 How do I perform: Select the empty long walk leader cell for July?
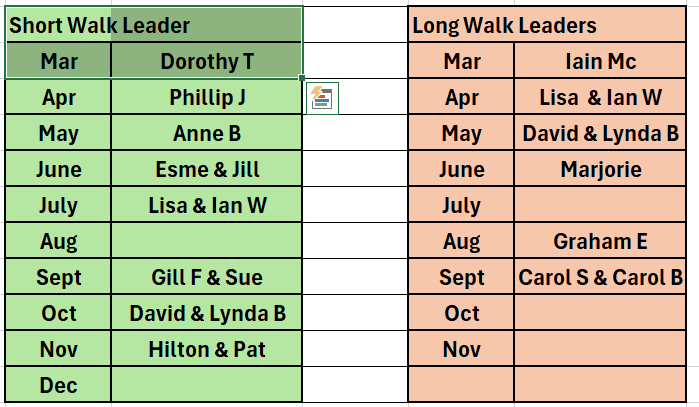601,206
